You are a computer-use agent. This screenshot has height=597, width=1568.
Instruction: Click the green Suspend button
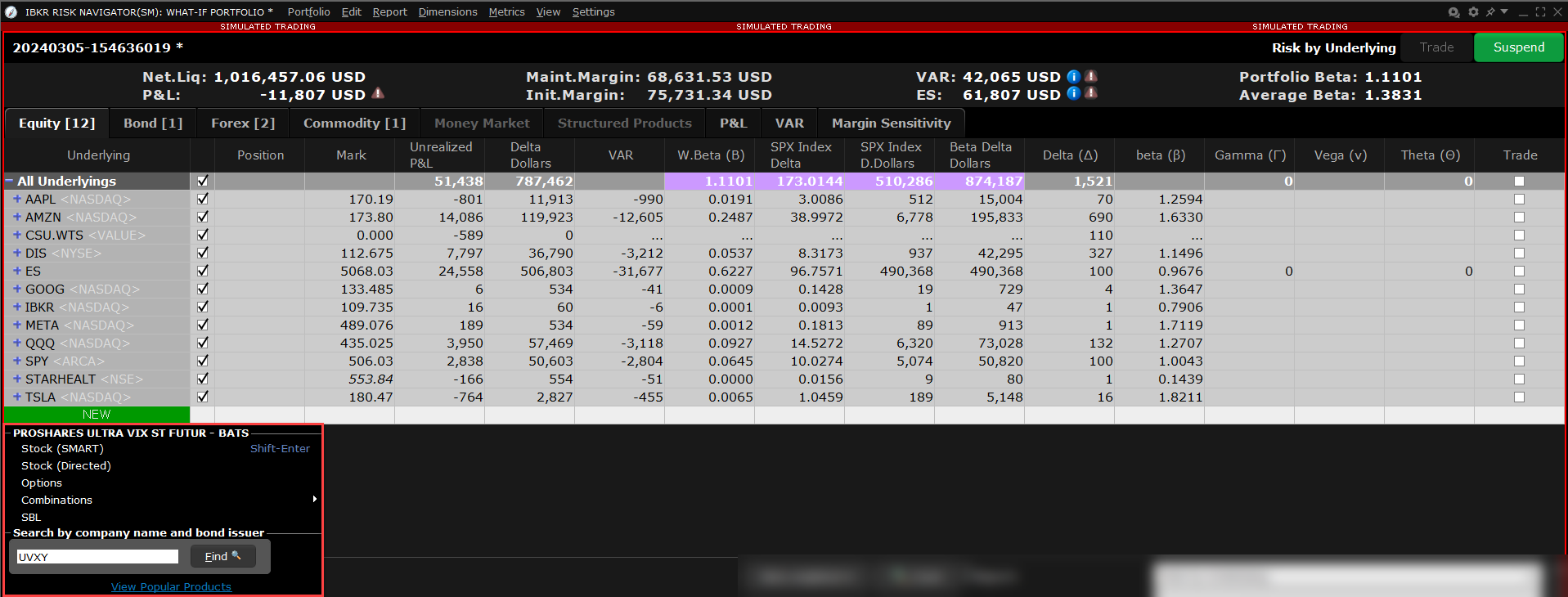click(1519, 47)
